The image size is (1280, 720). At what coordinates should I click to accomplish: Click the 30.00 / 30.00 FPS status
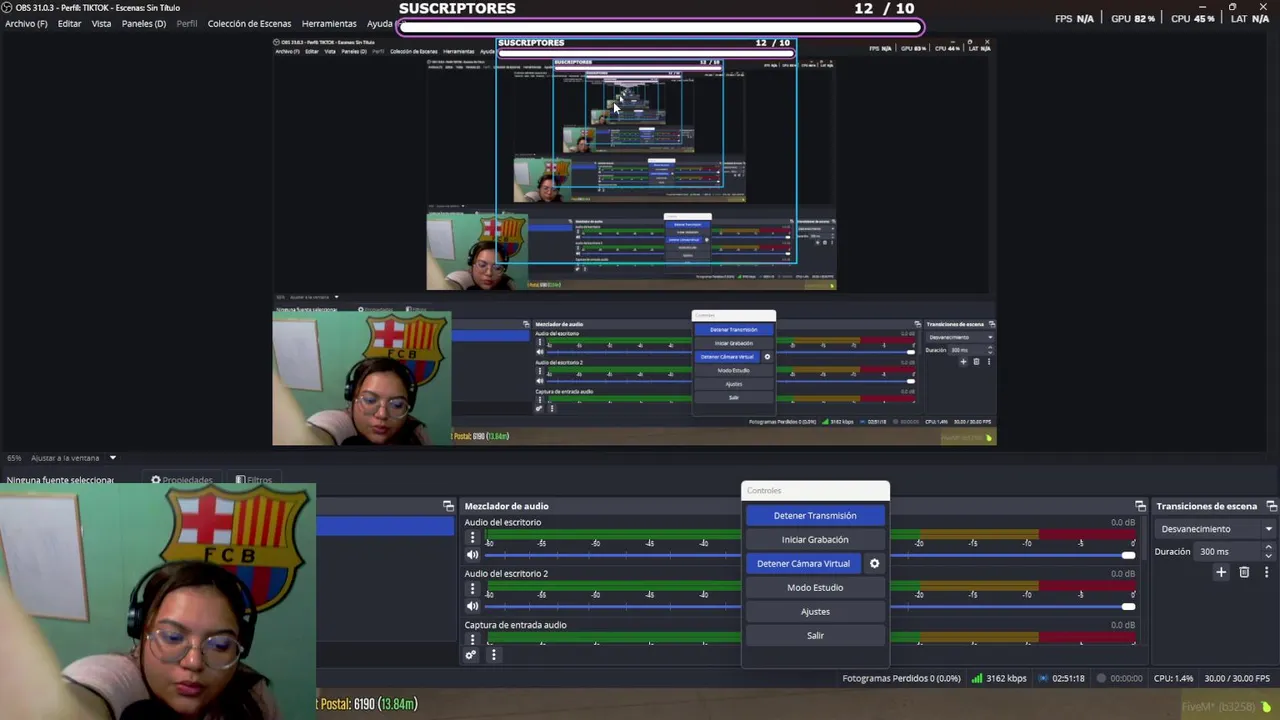tap(1237, 678)
